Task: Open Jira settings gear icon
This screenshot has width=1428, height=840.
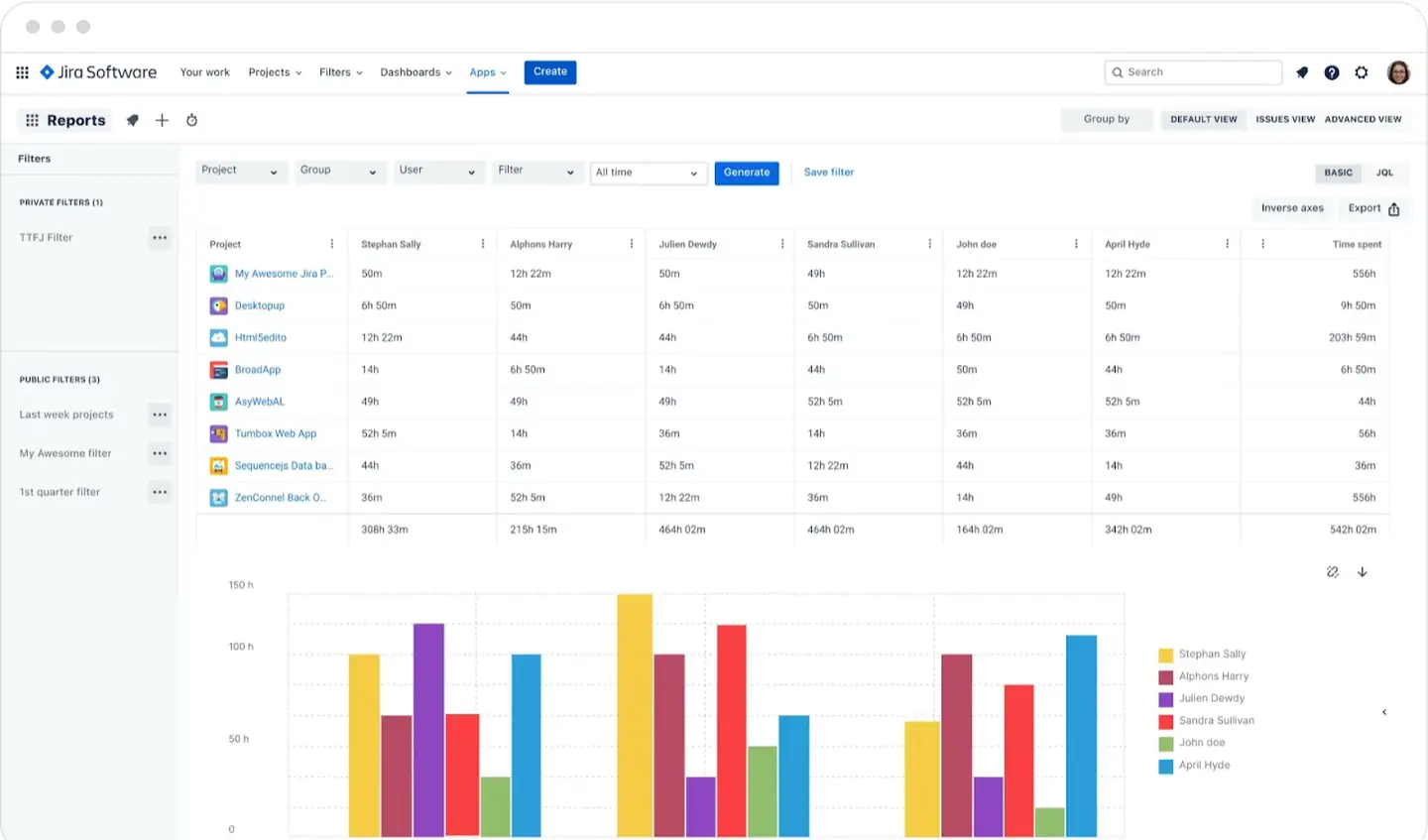Action: tap(1362, 72)
